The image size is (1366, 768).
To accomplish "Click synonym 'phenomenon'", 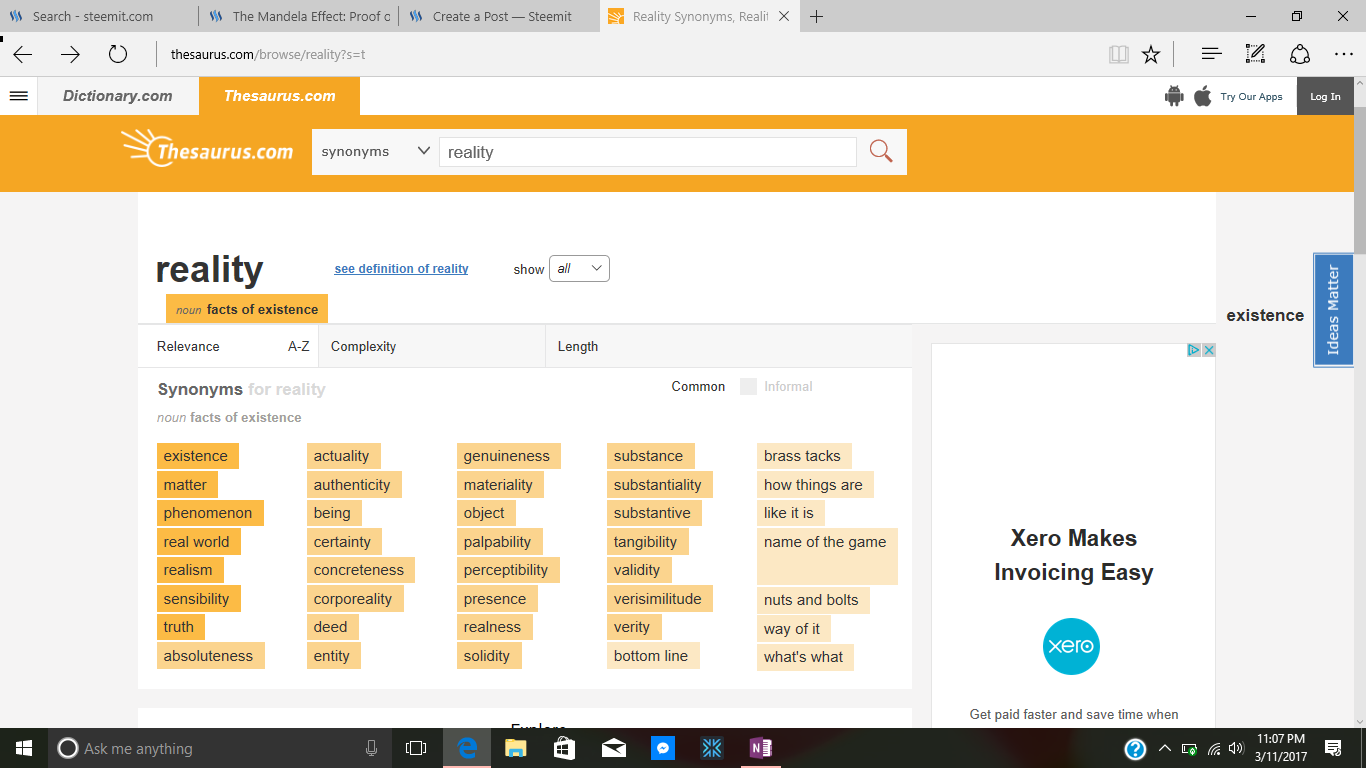I will pyautogui.click(x=208, y=513).
